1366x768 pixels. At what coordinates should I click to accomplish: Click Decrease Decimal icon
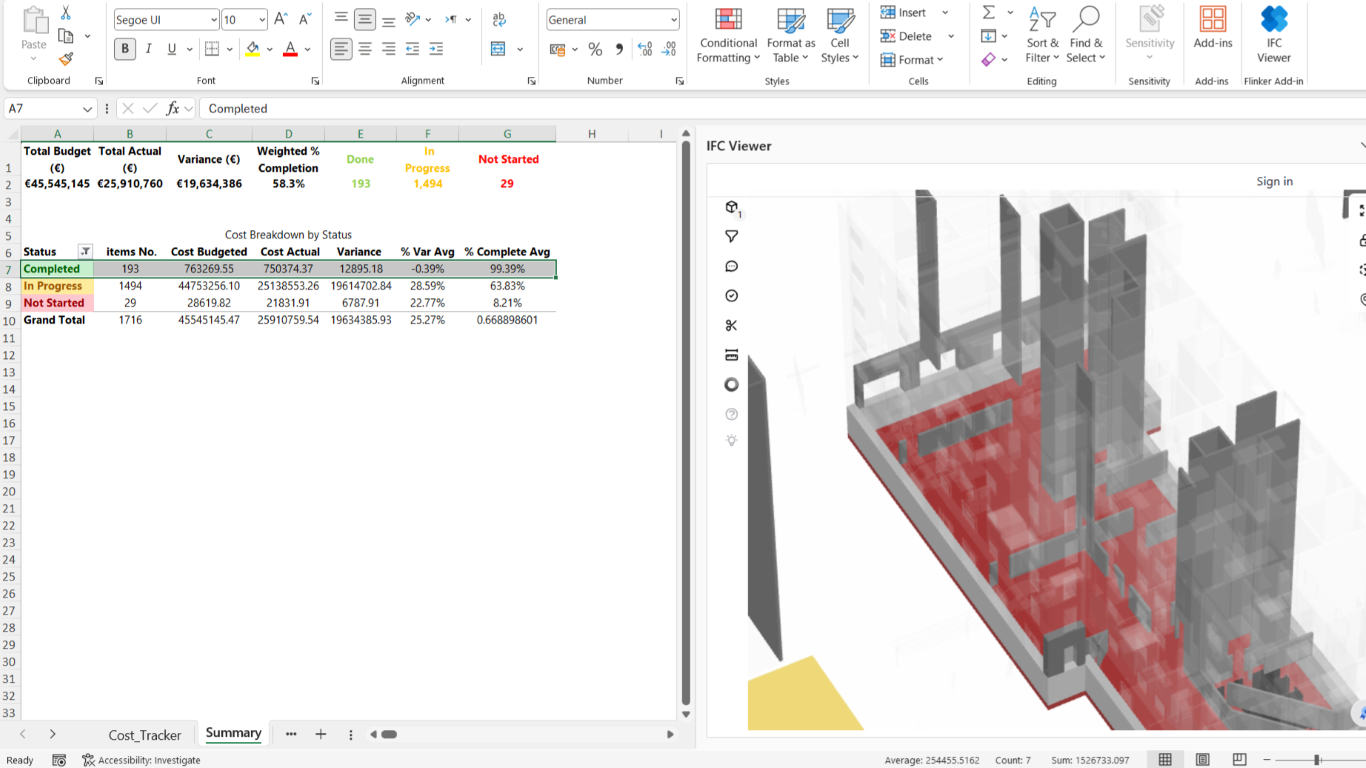(668, 49)
